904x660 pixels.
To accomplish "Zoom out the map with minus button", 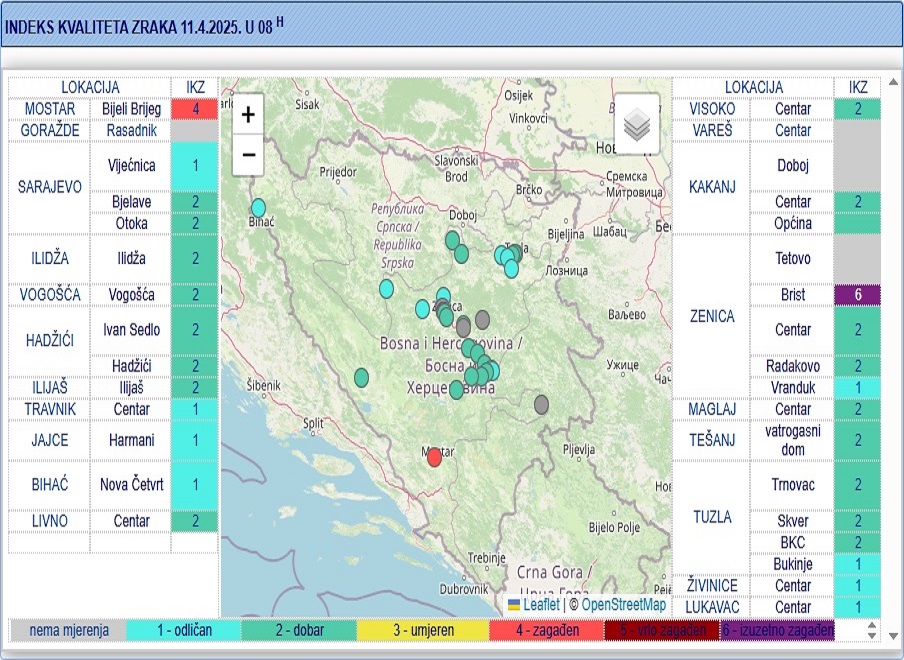I will [248, 155].
